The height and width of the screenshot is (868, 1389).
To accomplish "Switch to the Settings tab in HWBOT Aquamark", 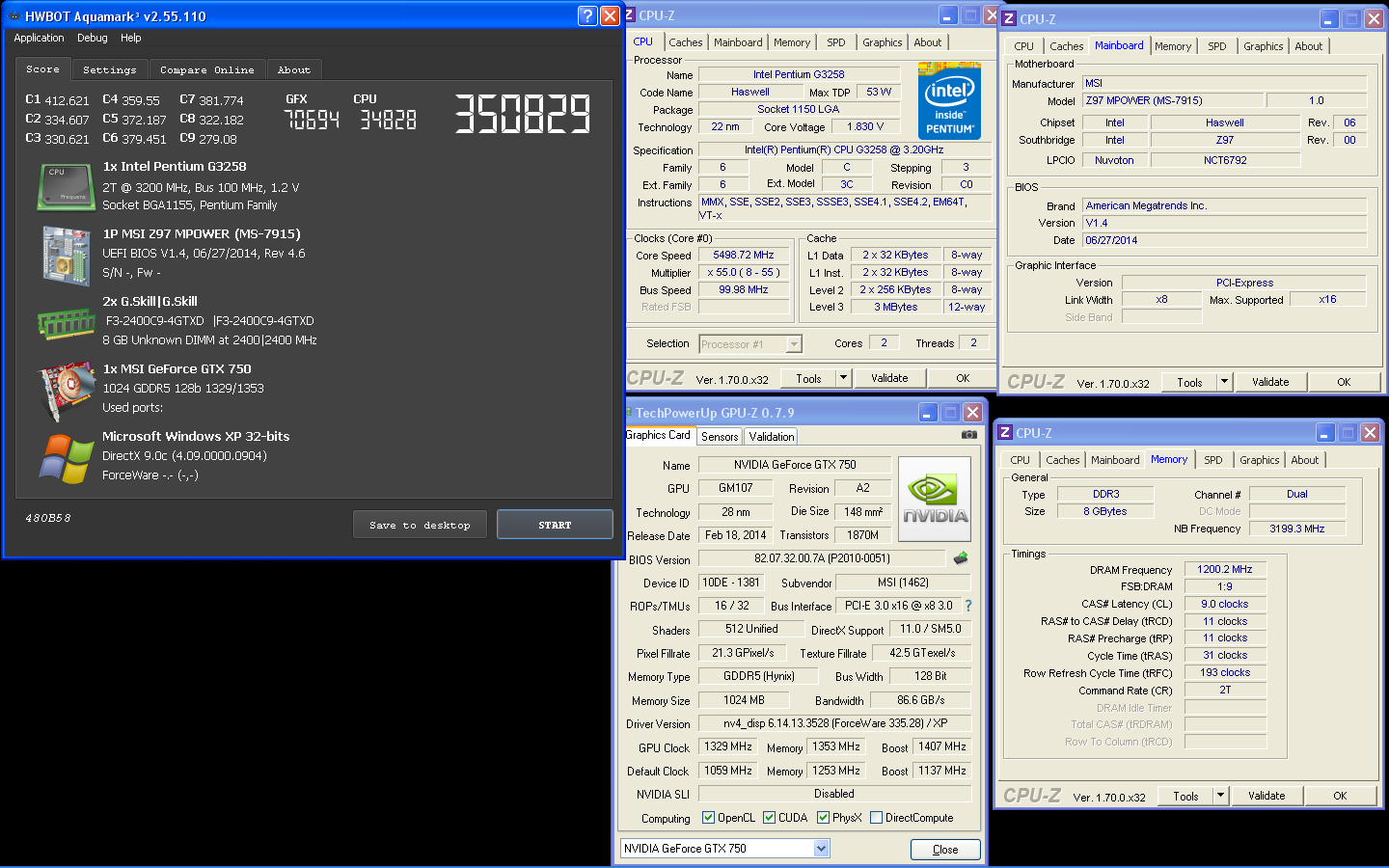I will coord(110,70).
